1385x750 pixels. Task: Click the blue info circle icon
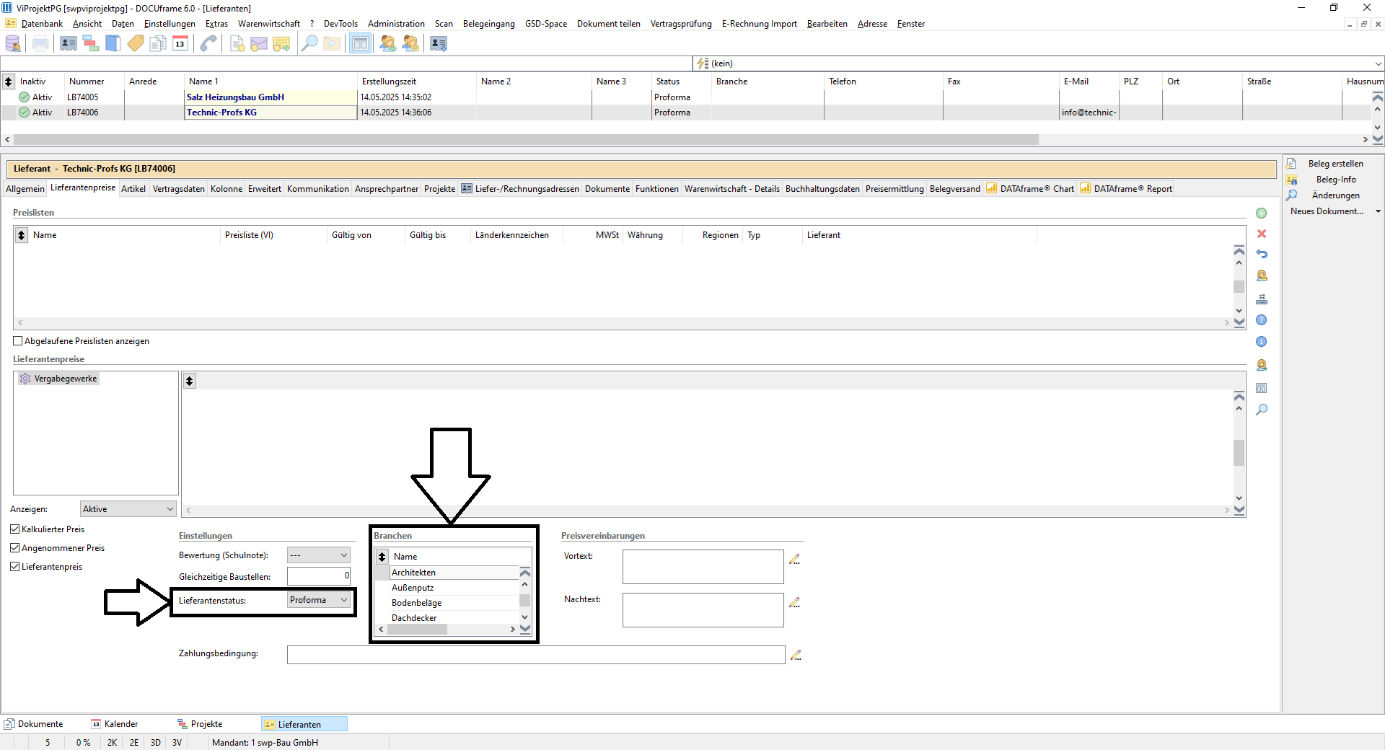click(x=1262, y=342)
